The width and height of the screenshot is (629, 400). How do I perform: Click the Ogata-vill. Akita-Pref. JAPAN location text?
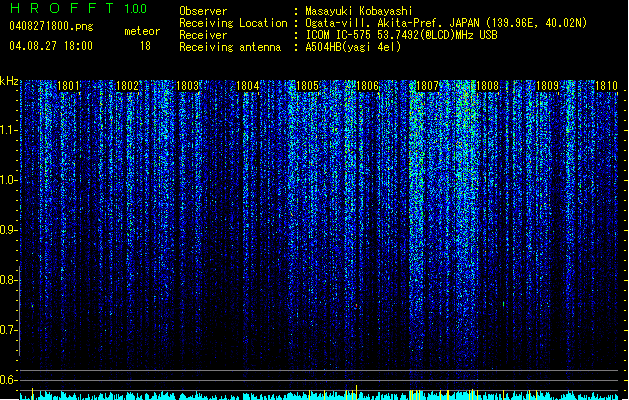pos(446,23)
